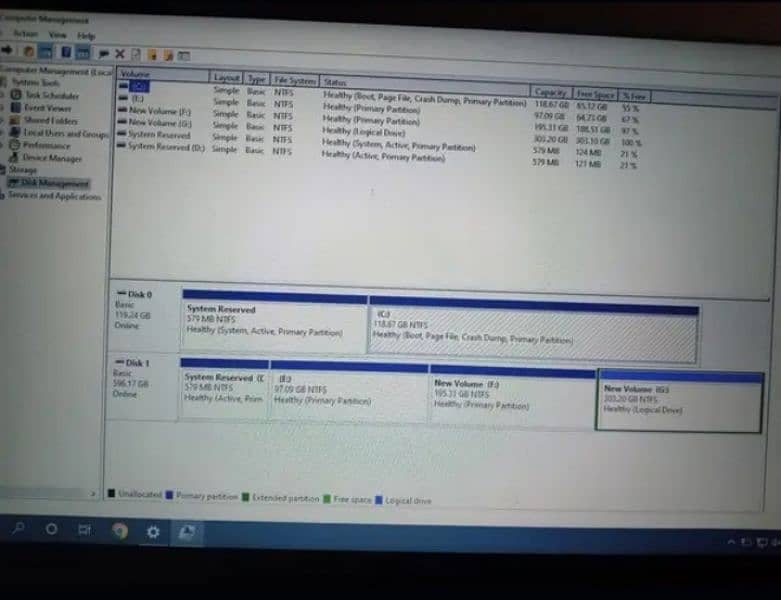Toggle the Show/Hide Action Pane toolbar icon
Screen dimensions: 781x600
83,52
